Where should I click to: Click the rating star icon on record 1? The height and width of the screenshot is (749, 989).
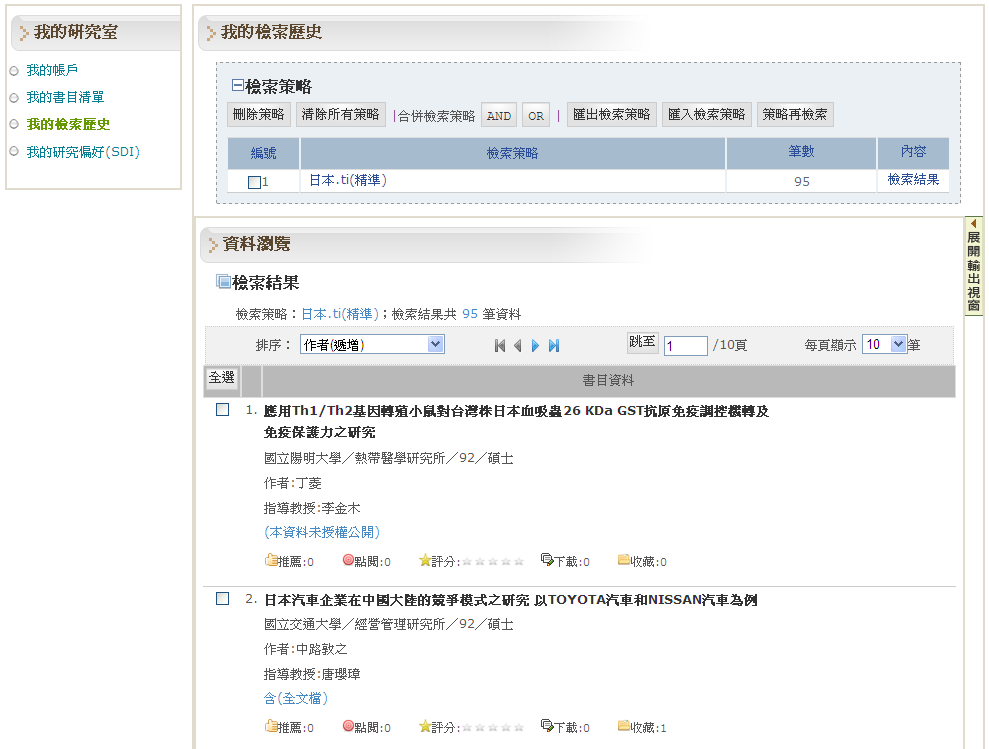425,560
